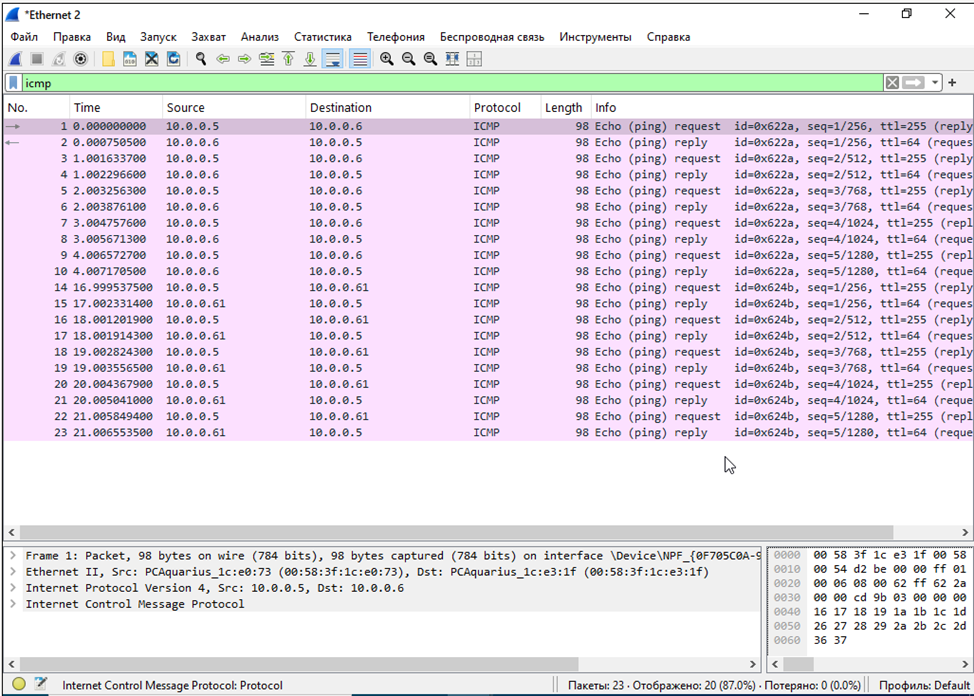Open the Беспроводная связь menu
Viewport: 974px width, 696px height.
(492, 37)
